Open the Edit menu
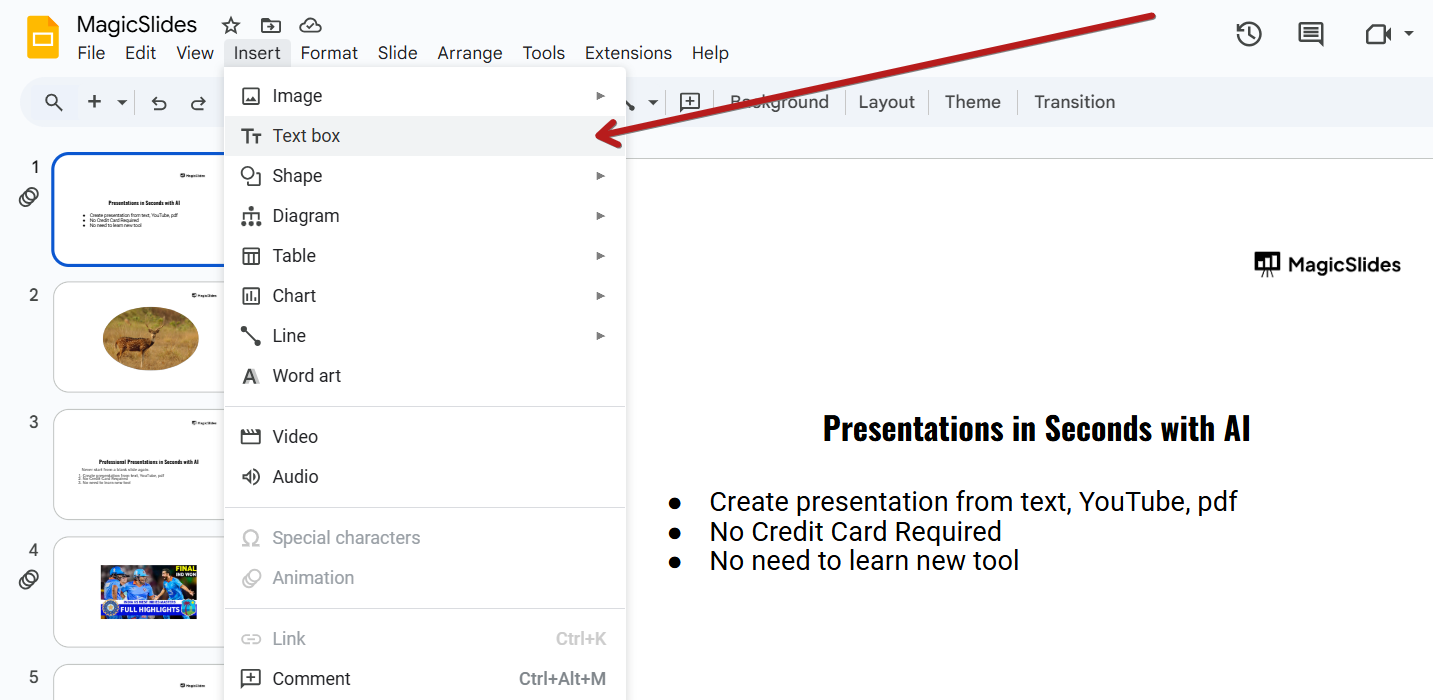The image size is (1433, 700). (x=140, y=53)
